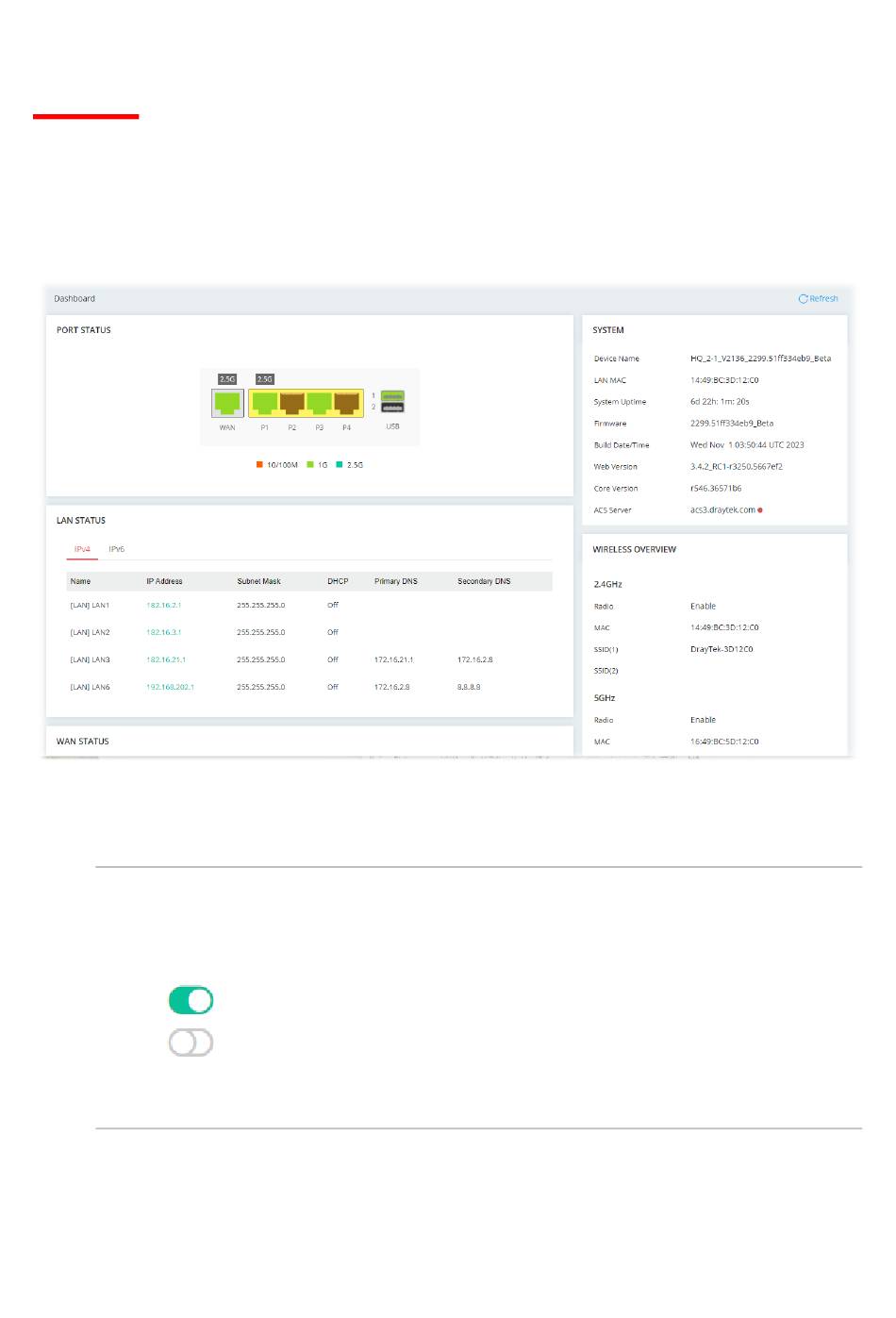Click Web Version value 3.4.2_RC1-r3250
Screen dimensions: 896x1318
[737, 467]
